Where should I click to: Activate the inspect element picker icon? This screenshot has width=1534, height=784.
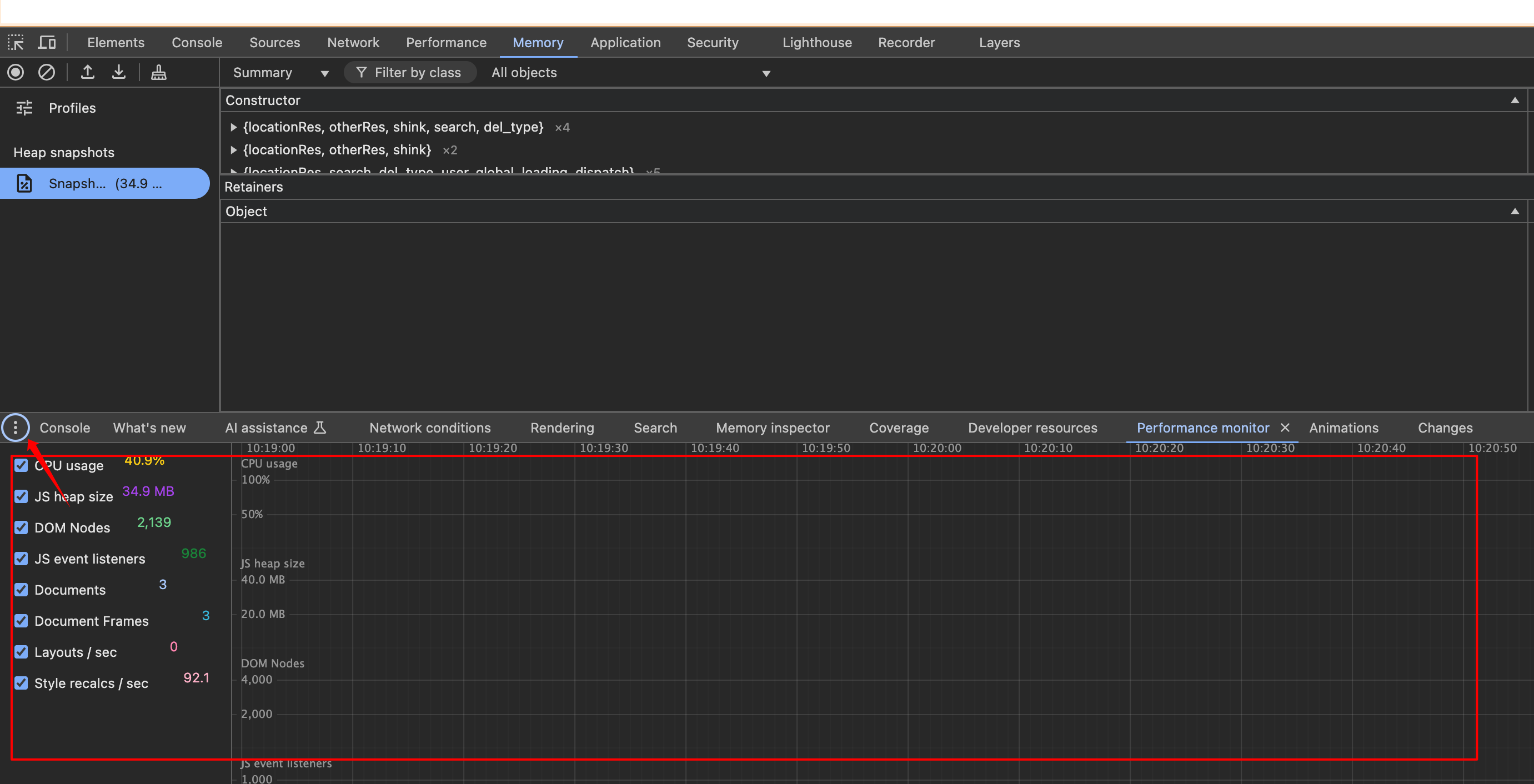click(x=16, y=42)
